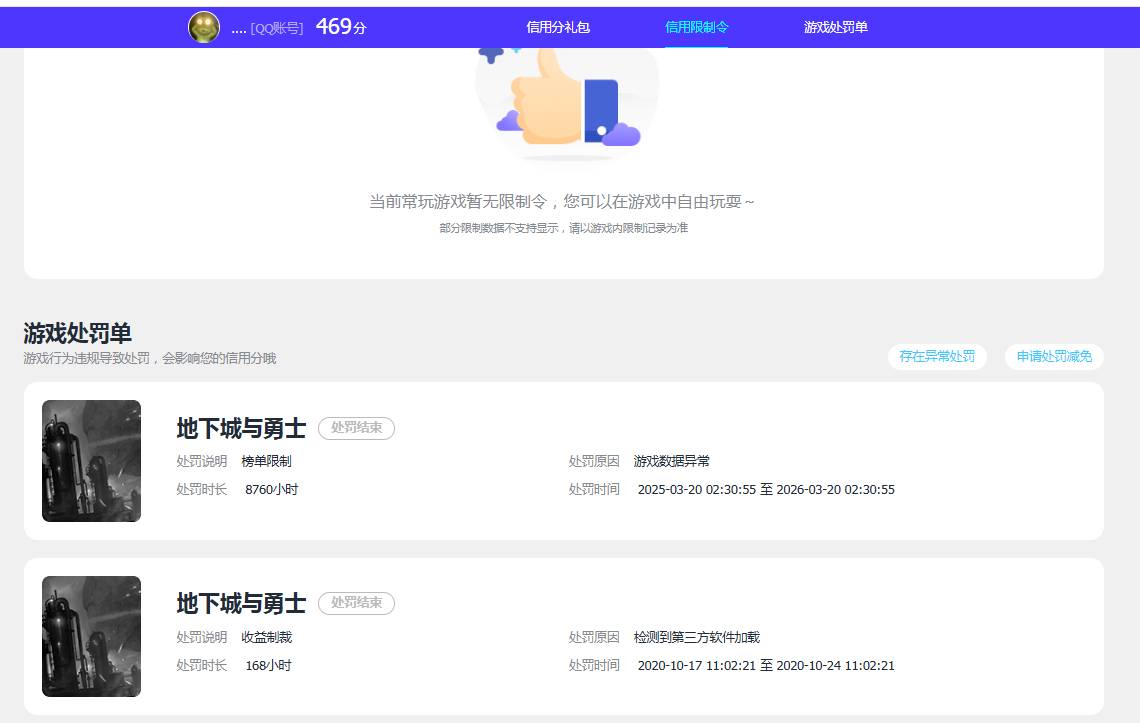Click the second 处罚结束 status badge

[356, 603]
